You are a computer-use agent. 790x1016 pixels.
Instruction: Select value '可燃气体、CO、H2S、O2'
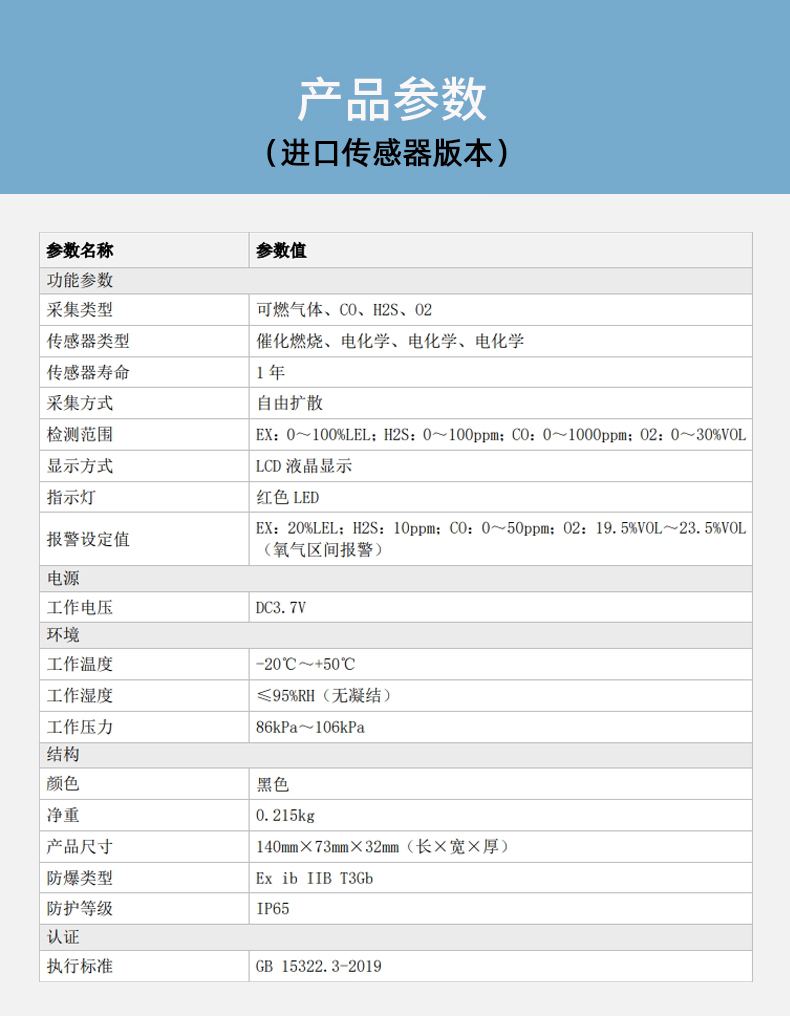(x=344, y=310)
